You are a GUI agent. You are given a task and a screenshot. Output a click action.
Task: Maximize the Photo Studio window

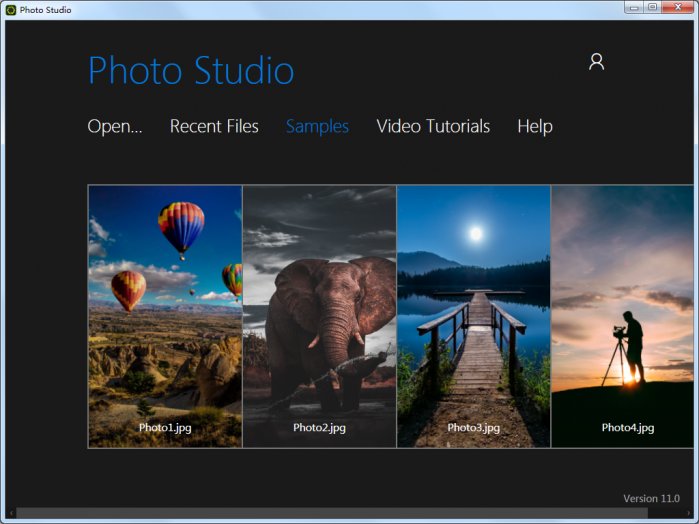pos(653,7)
